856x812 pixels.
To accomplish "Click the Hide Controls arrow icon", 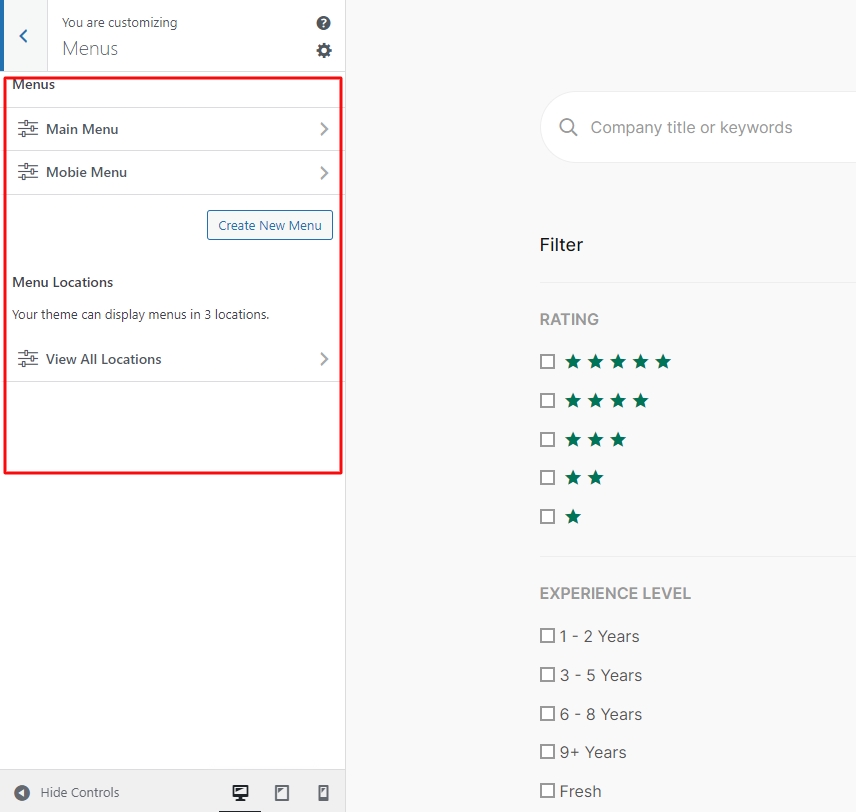I will pyautogui.click(x=22, y=793).
